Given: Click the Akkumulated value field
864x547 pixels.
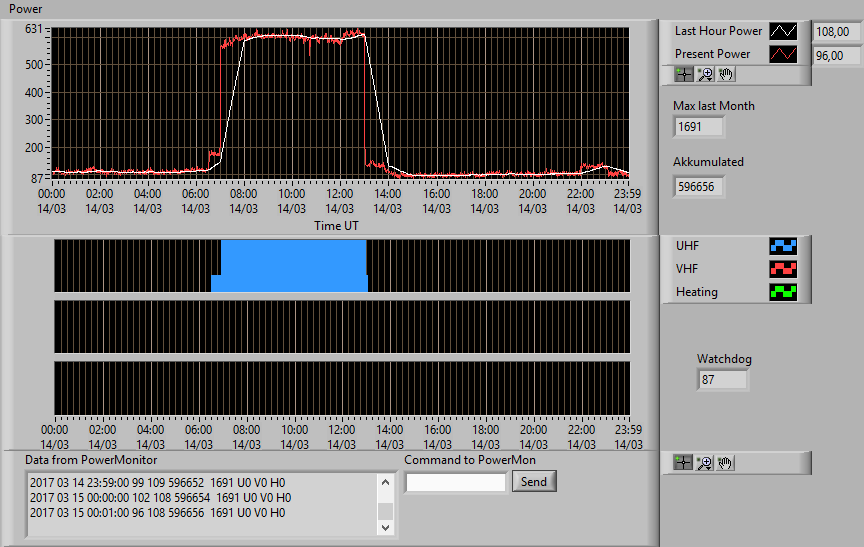Looking at the screenshot, I should 698,187.
